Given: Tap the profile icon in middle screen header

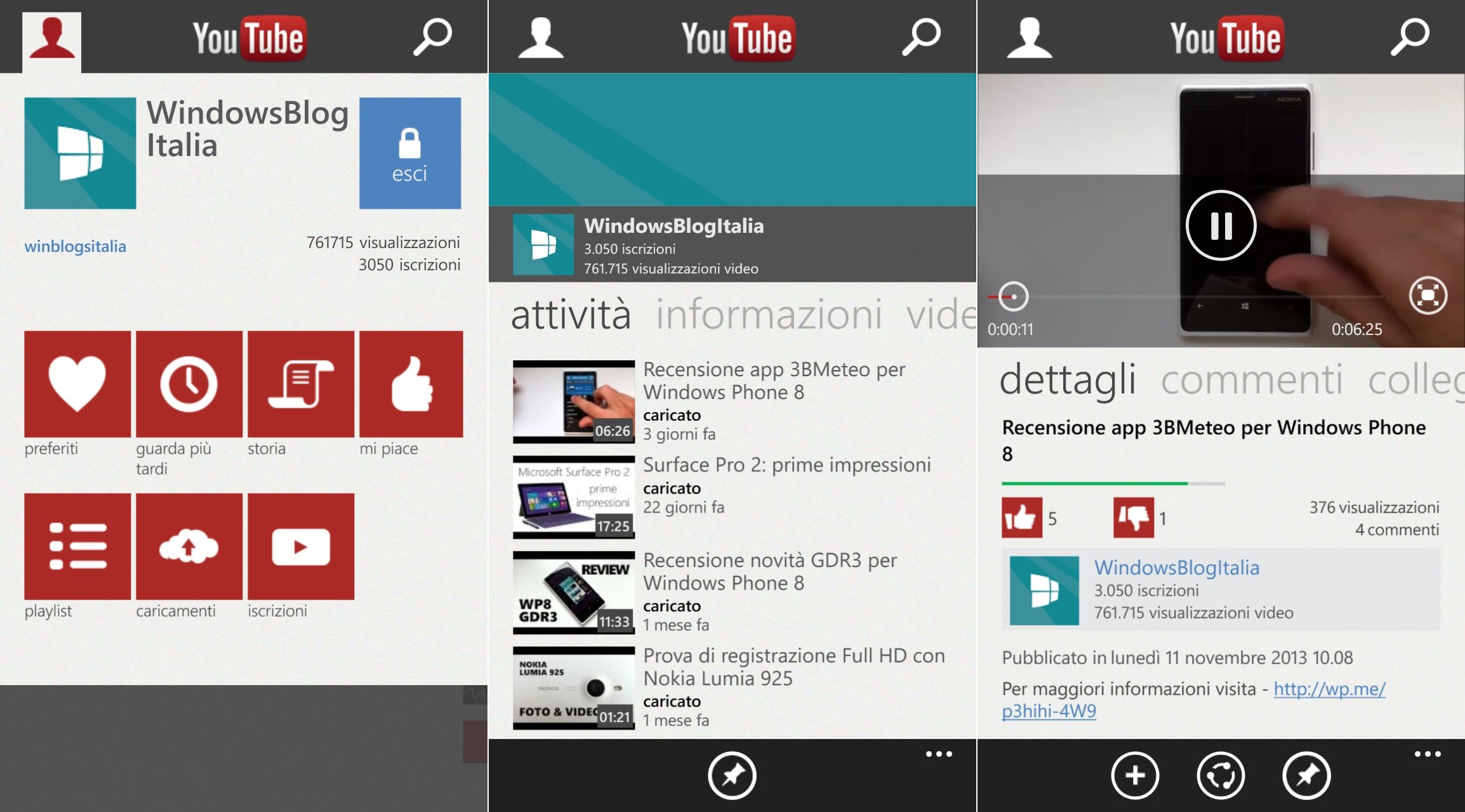Looking at the screenshot, I should coord(541,38).
